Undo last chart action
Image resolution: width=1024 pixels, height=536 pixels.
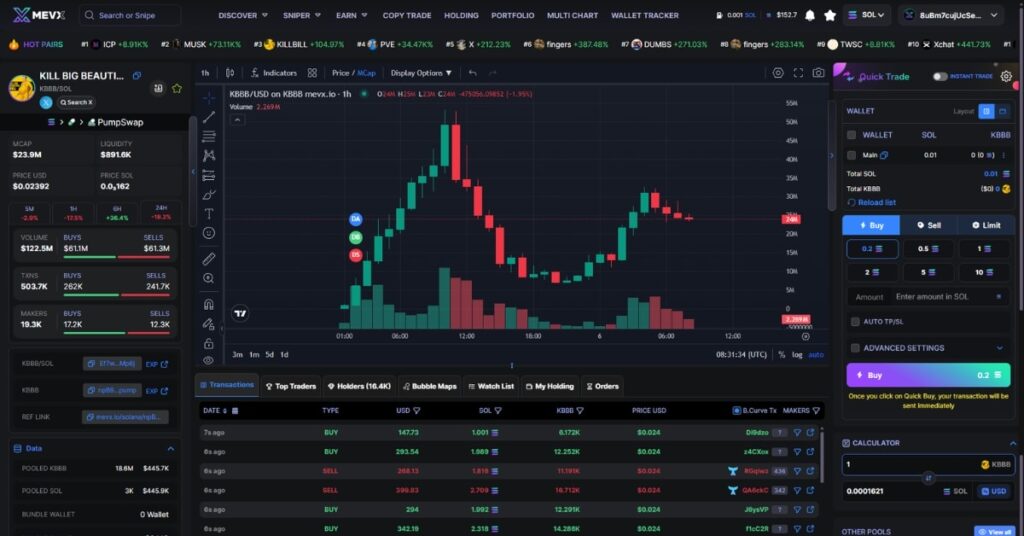472,73
